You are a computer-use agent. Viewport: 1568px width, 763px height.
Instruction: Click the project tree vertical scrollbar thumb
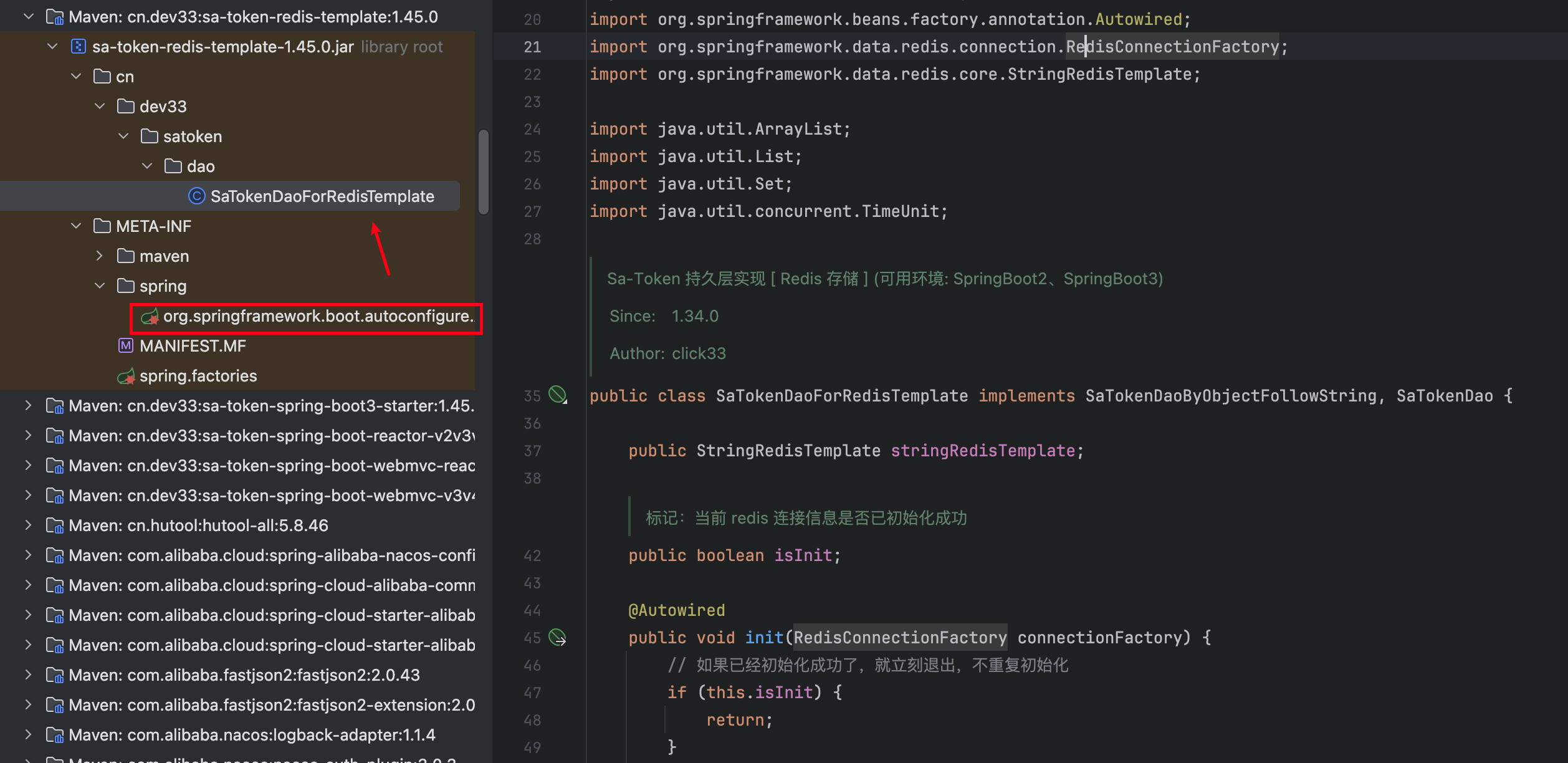tap(483, 172)
